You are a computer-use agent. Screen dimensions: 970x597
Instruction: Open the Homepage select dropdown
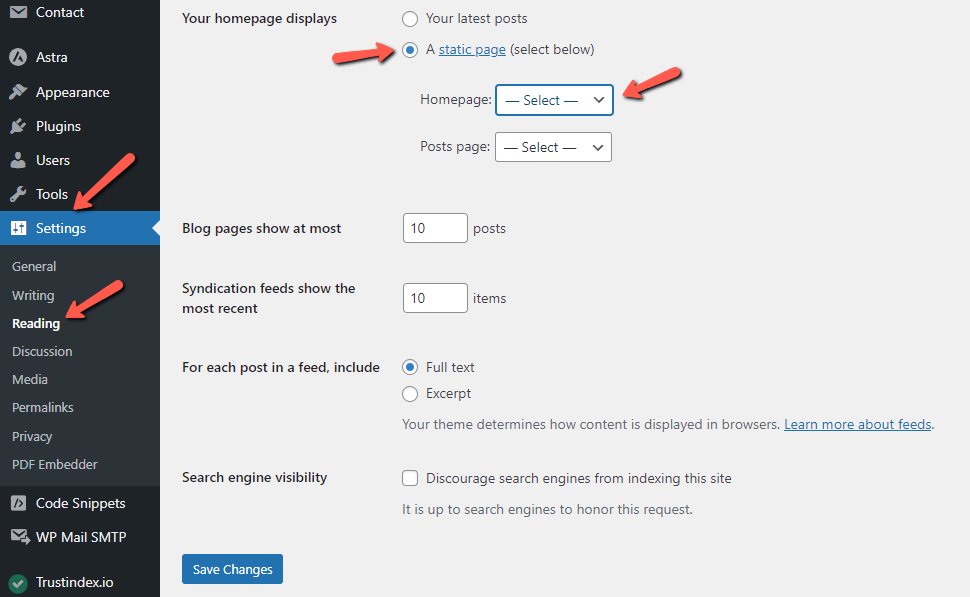[554, 100]
